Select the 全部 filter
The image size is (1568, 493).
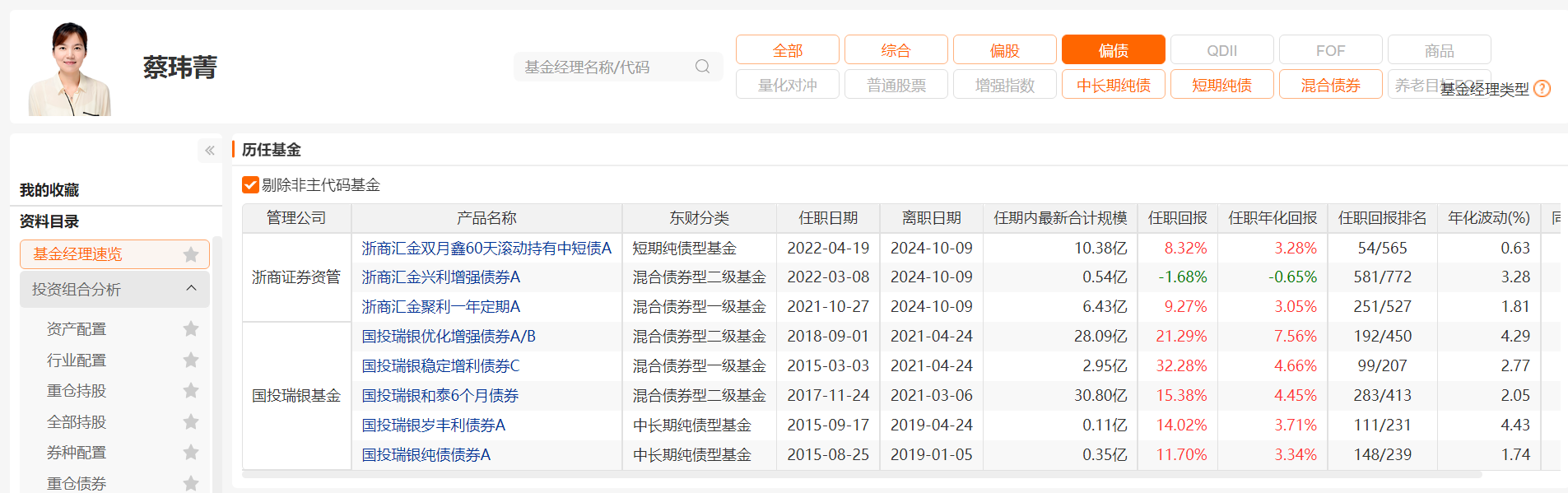click(x=788, y=49)
